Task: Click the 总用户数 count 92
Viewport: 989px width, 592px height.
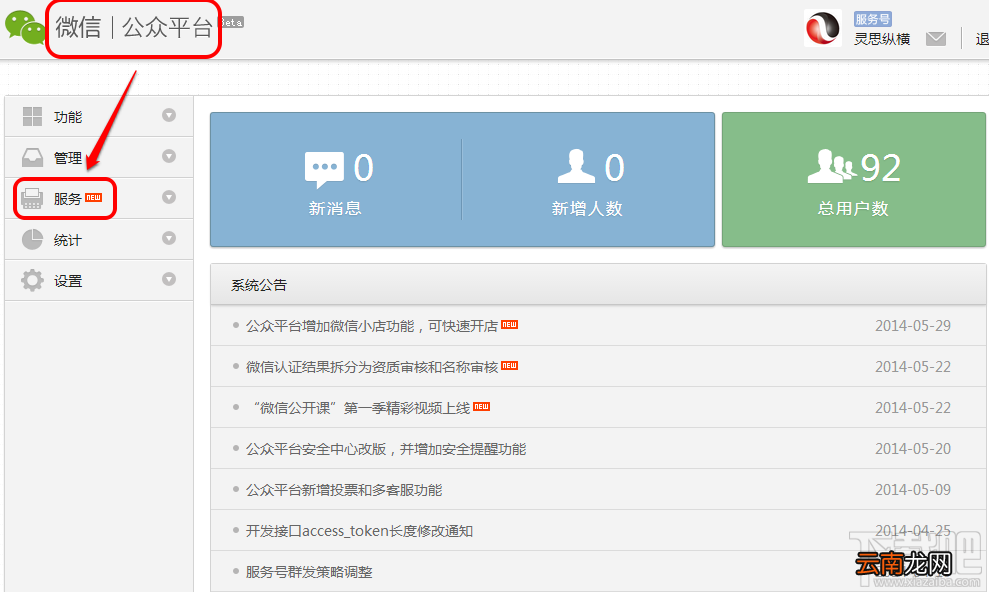Action: coord(881,168)
